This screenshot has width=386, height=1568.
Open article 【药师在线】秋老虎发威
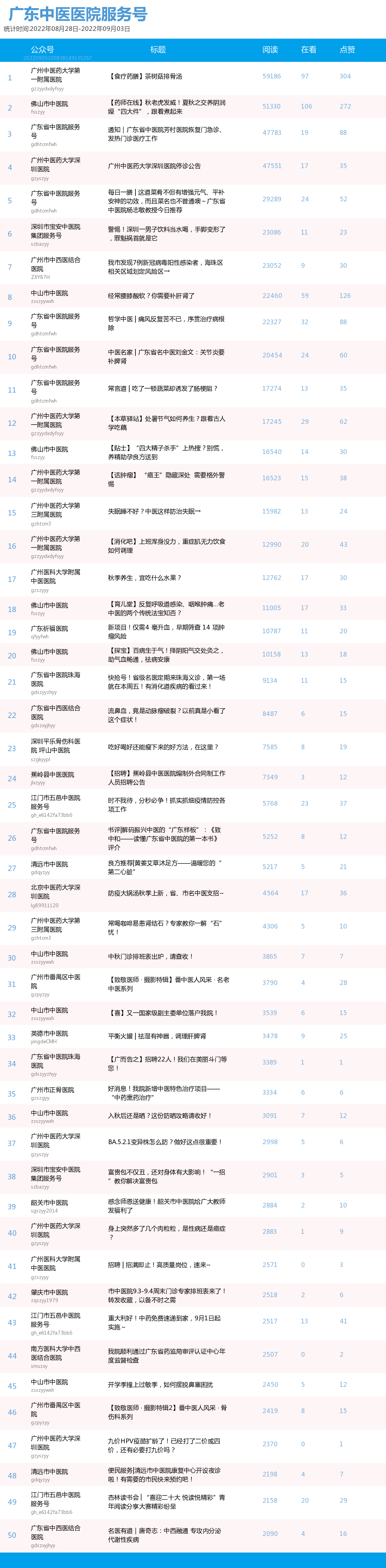click(x=166, y=107)
